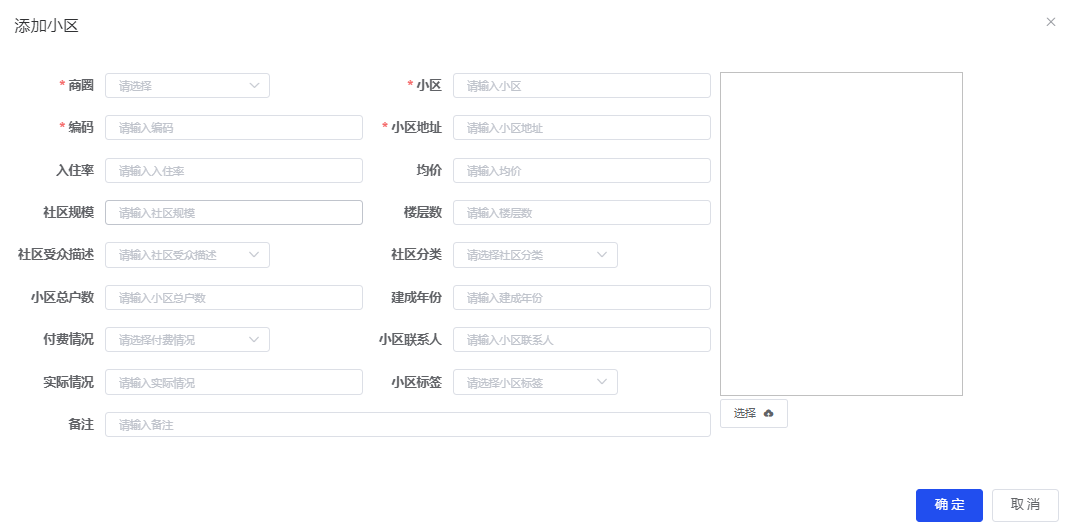Click the 选择 upload button
Image resolution: width=1072 pixels, height=532 pixels.
tap(753, 413)
